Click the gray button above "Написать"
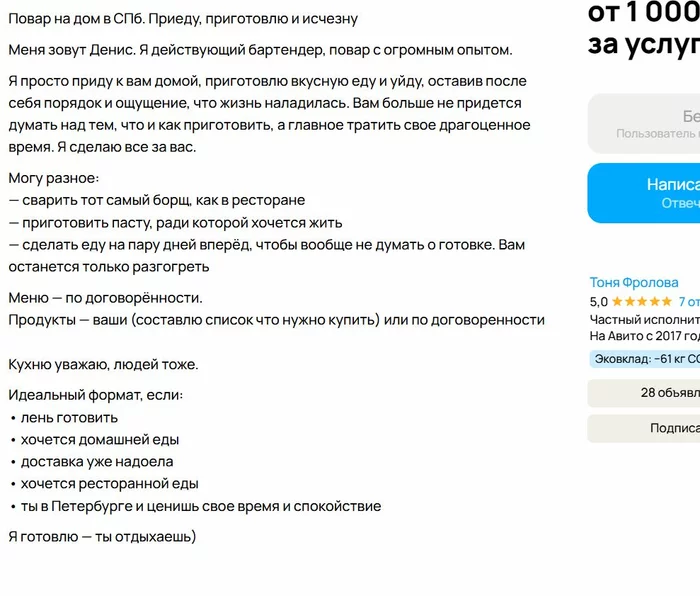Screen dimensions: 700x596 tap(660, 124)
